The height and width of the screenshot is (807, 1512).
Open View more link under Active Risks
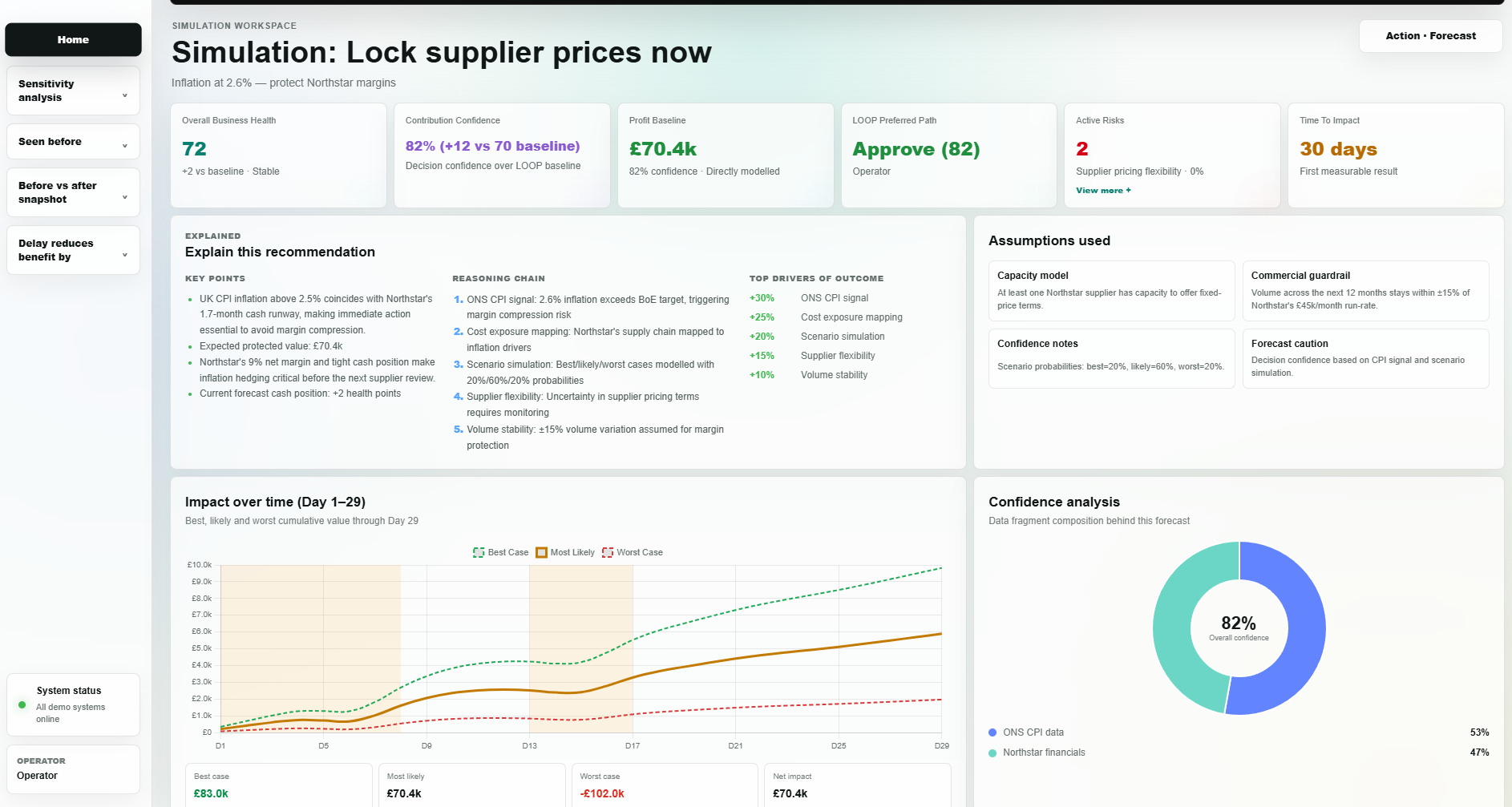click(x=1103, y=191)
